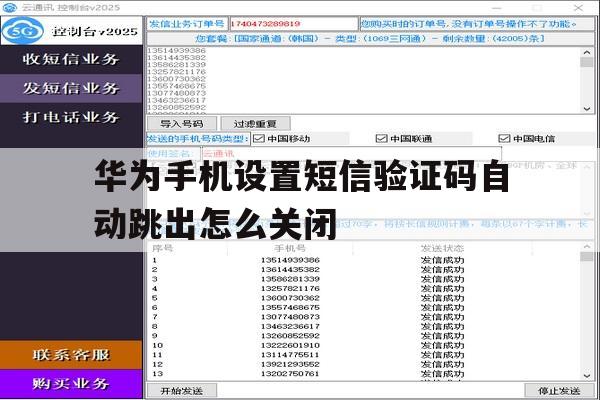The image size is (600, 400).
Task: Select table row with 13586281339
Action: pos(364,279)
